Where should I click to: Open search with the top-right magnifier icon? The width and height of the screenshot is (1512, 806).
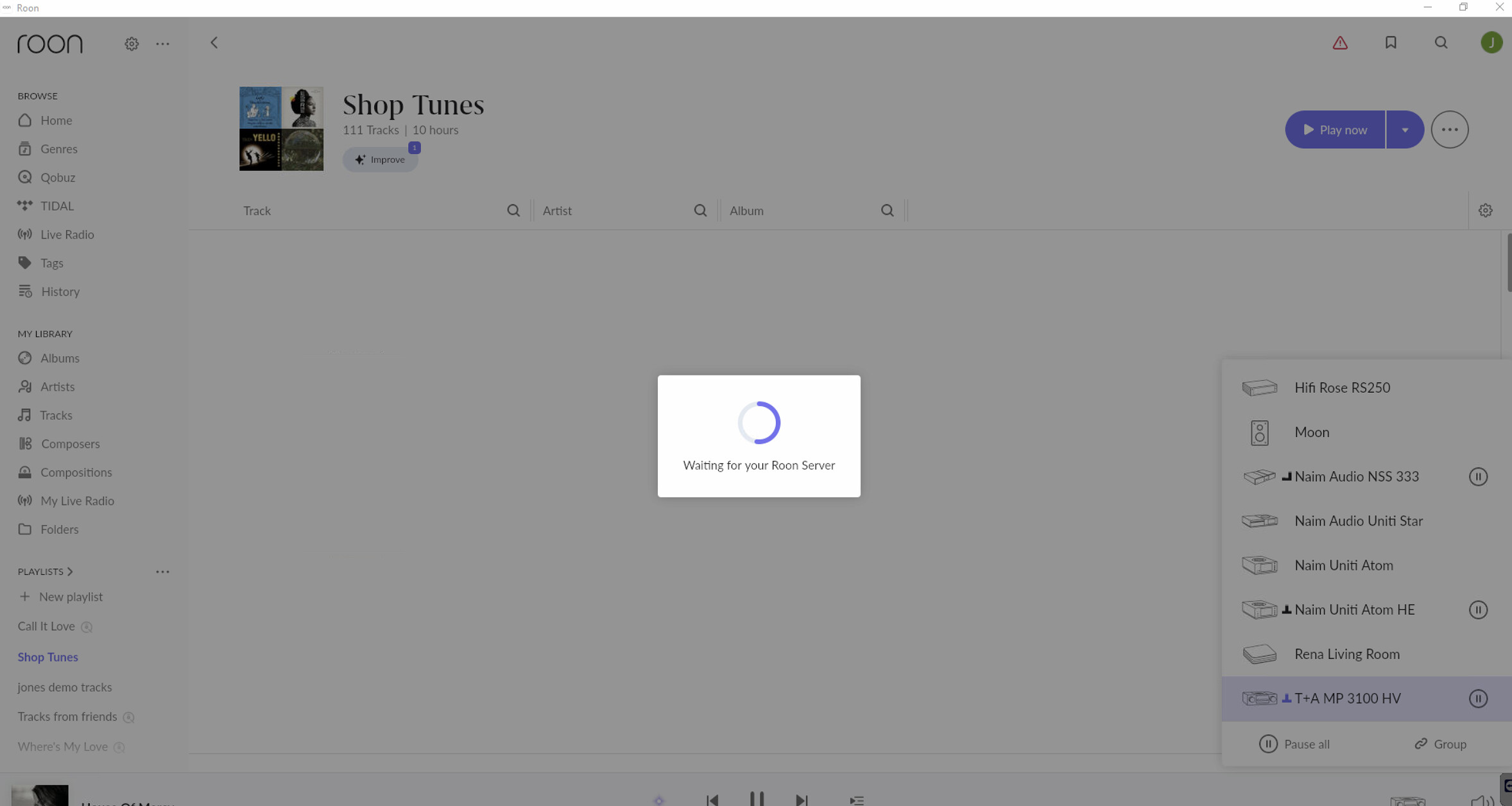tap(1441, 42)
